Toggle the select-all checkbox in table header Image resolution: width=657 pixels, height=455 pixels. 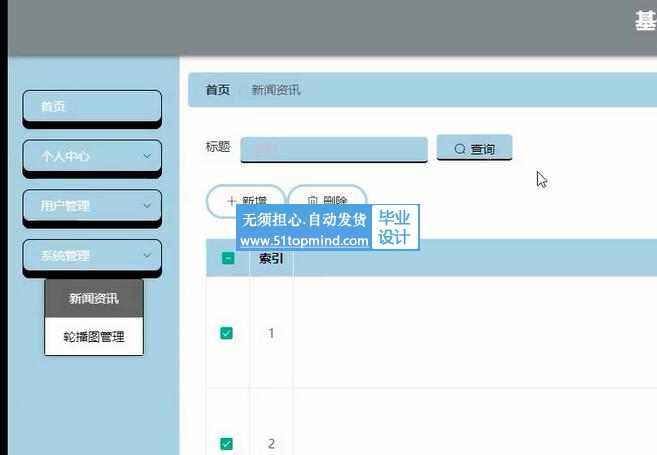[x=228, y=258]
